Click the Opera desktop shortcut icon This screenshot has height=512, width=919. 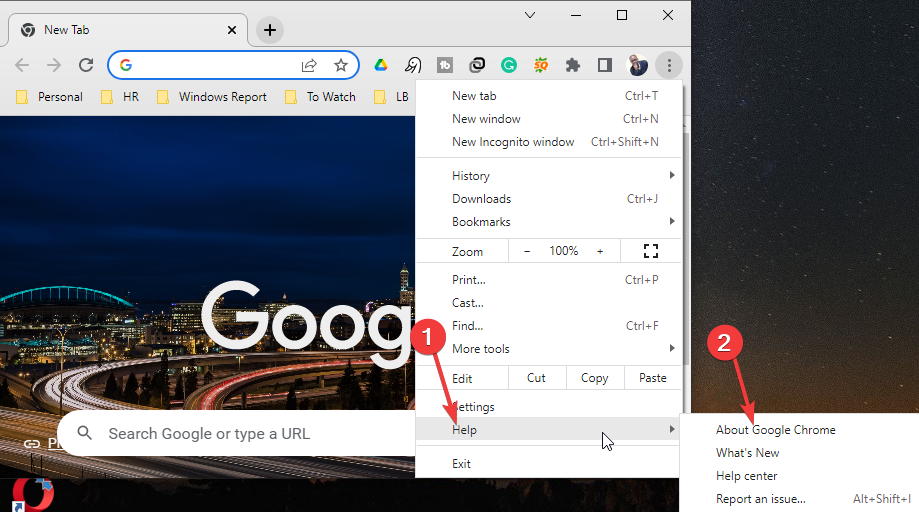coord(32,494)
